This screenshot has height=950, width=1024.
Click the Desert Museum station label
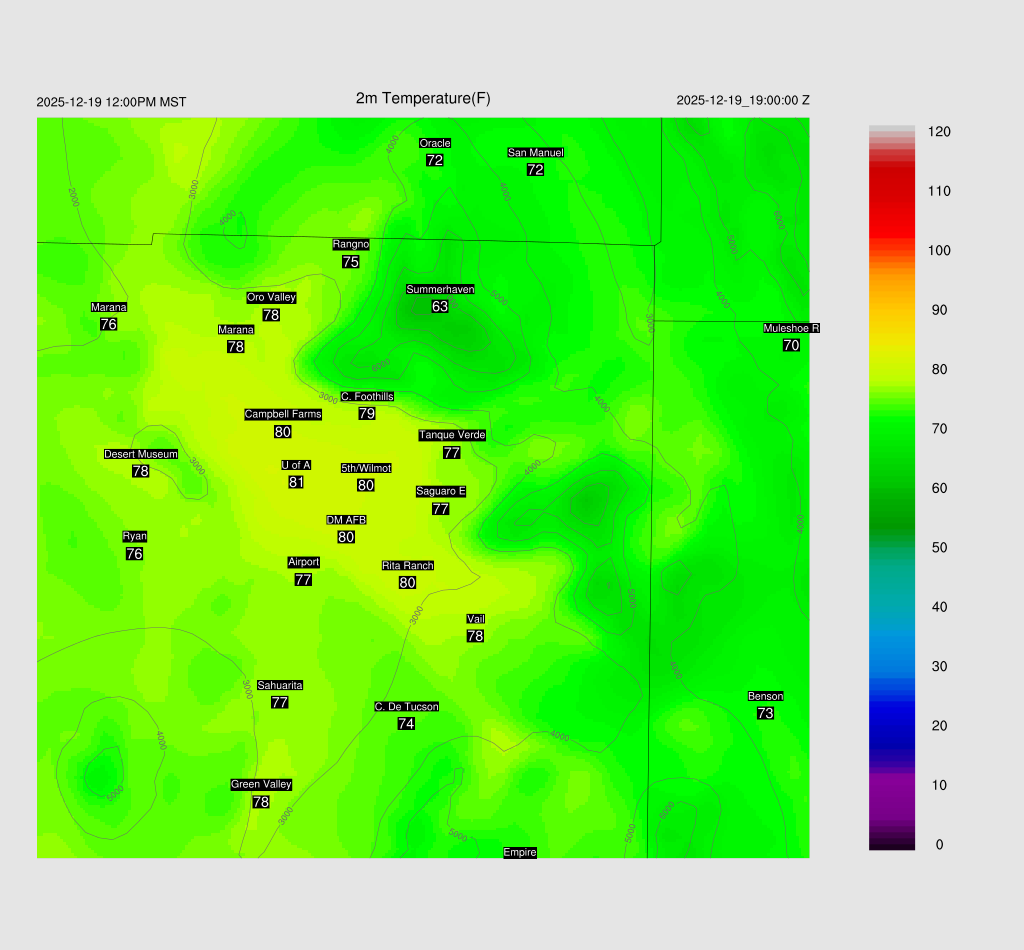coord(141,454)
